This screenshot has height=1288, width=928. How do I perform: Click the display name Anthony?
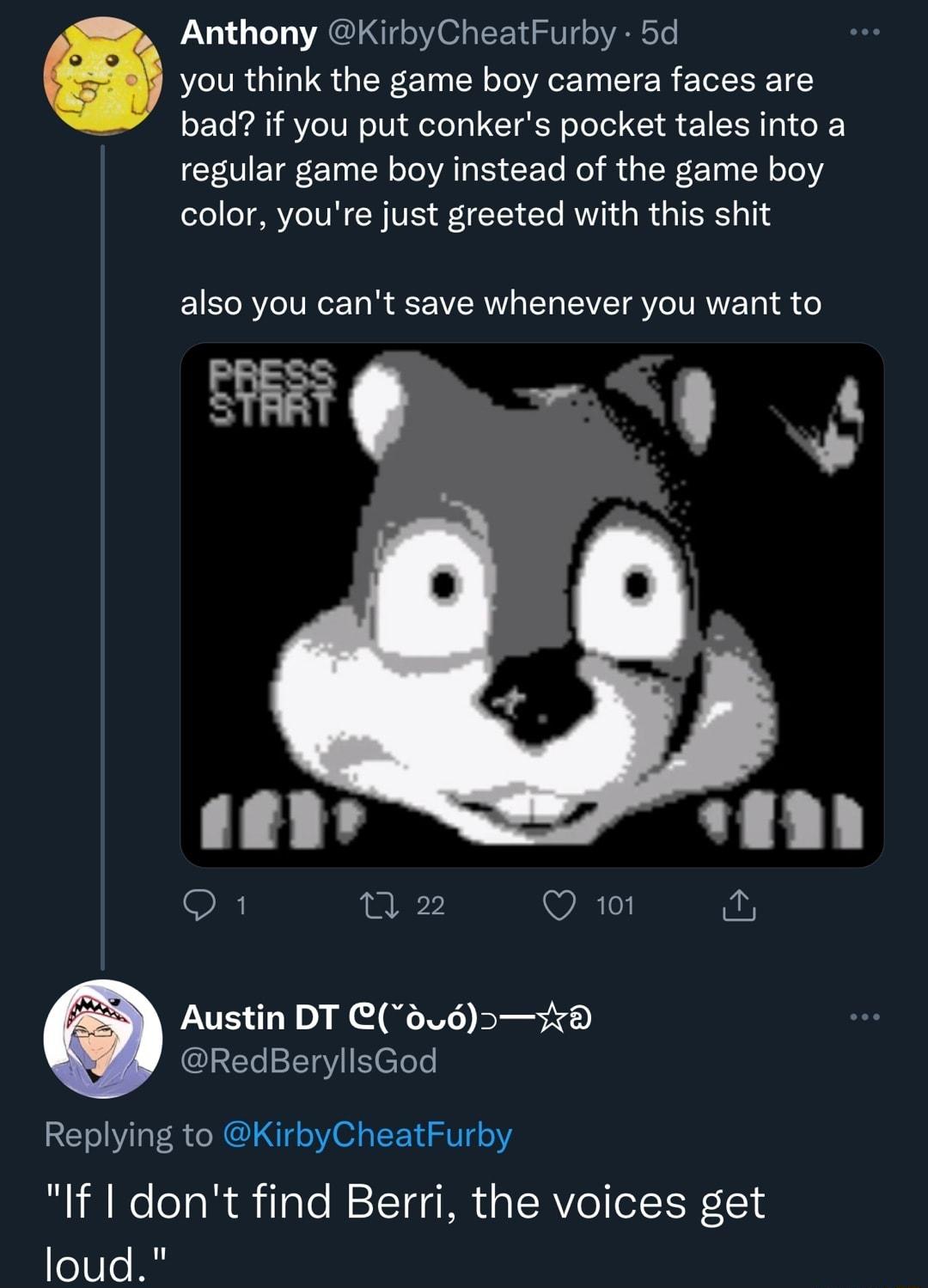(248, 34)
